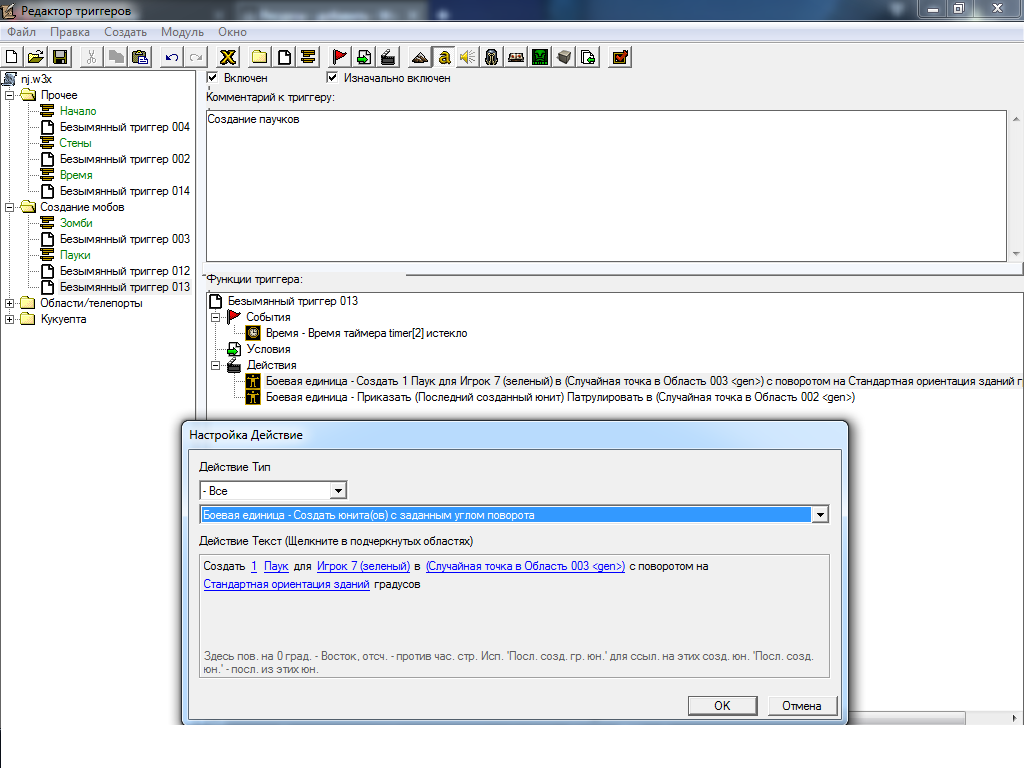Undo the last action

[171, 57]
